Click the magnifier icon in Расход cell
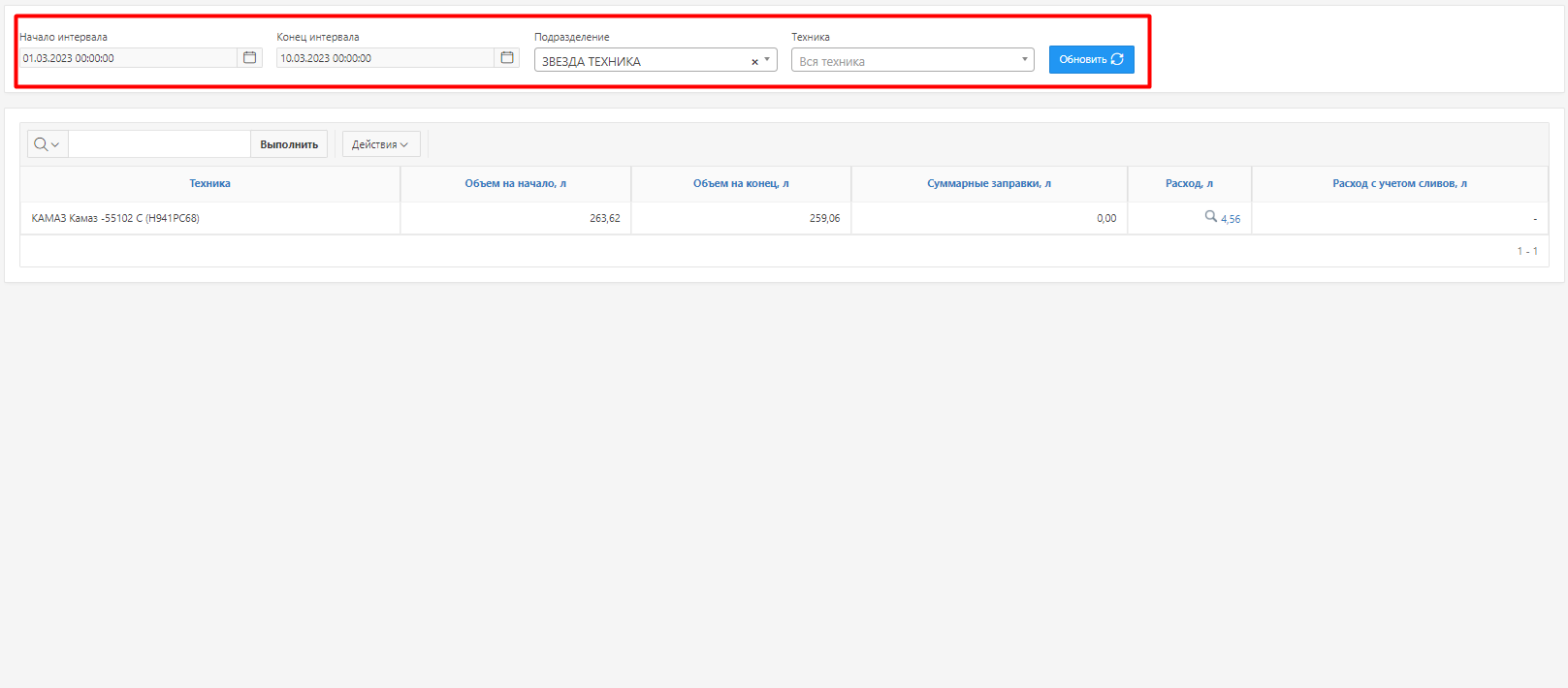The image size is (1568, 688). click(x=1210, y=217)
